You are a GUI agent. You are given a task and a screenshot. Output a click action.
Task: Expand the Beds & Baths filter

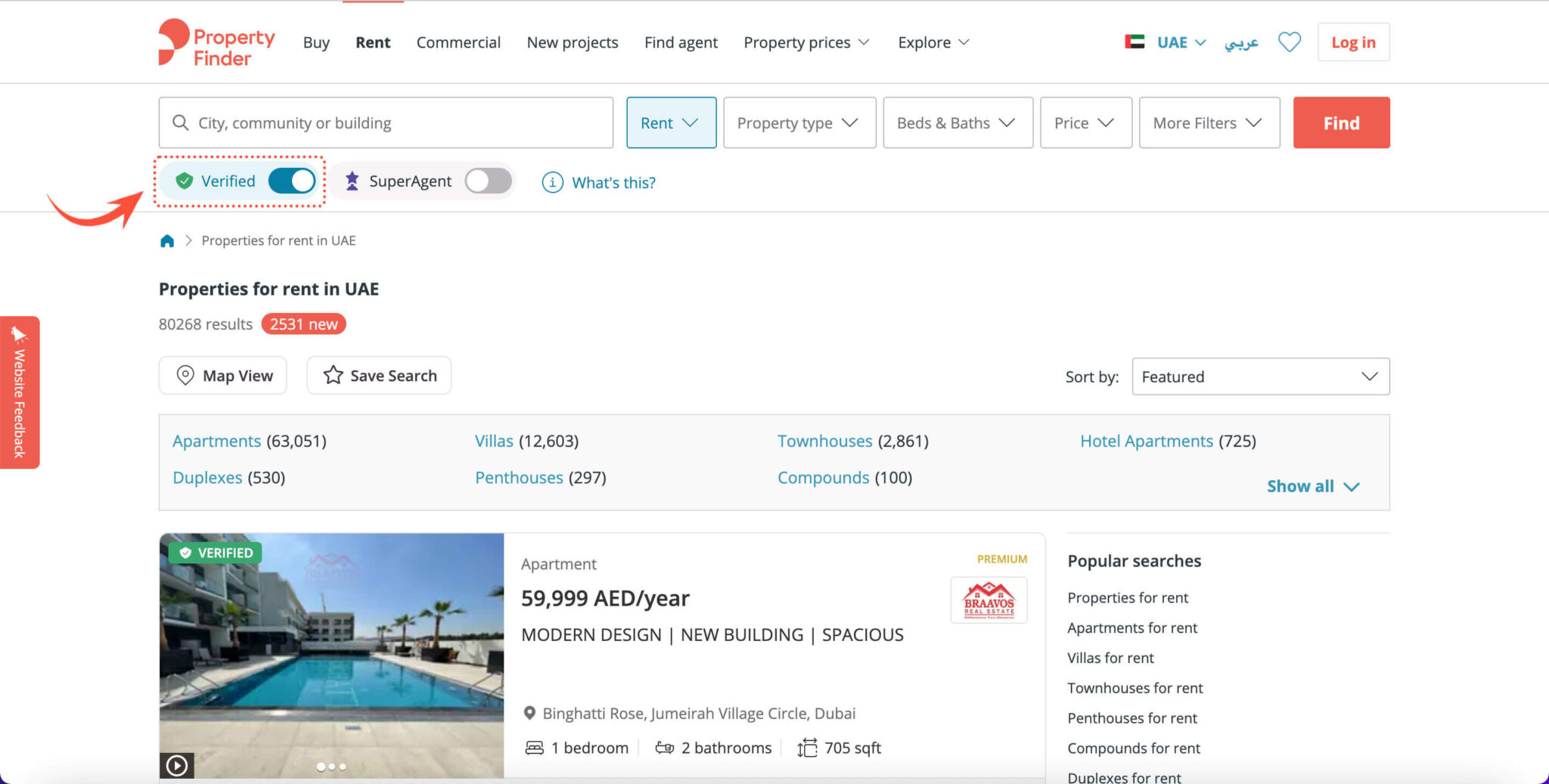[957, 122]
